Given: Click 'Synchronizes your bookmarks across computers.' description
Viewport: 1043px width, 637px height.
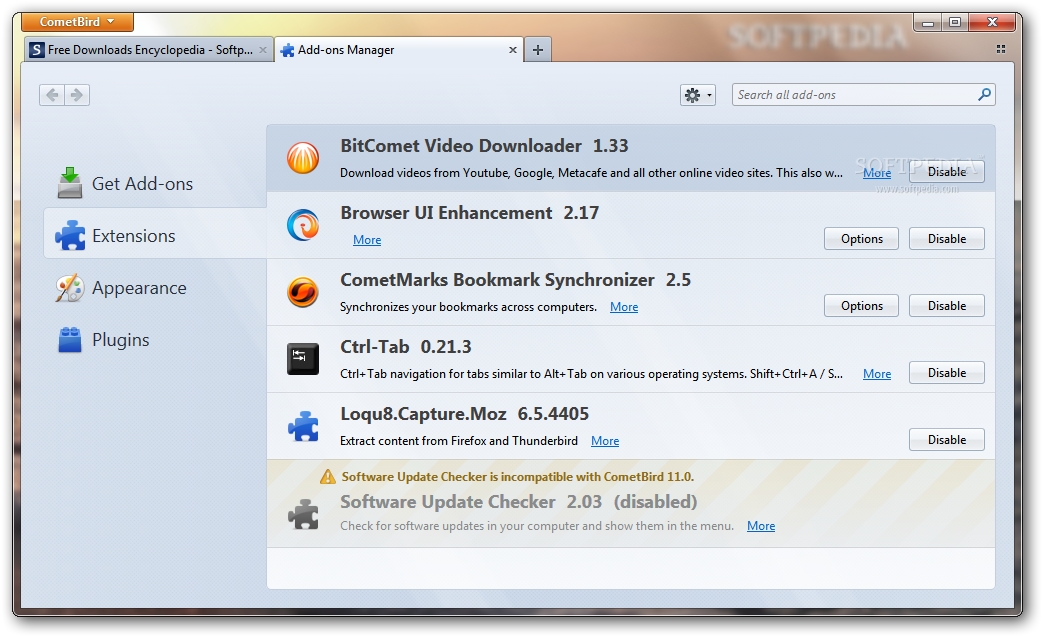Looking at the screenshot, I should (x=468, y=307).
